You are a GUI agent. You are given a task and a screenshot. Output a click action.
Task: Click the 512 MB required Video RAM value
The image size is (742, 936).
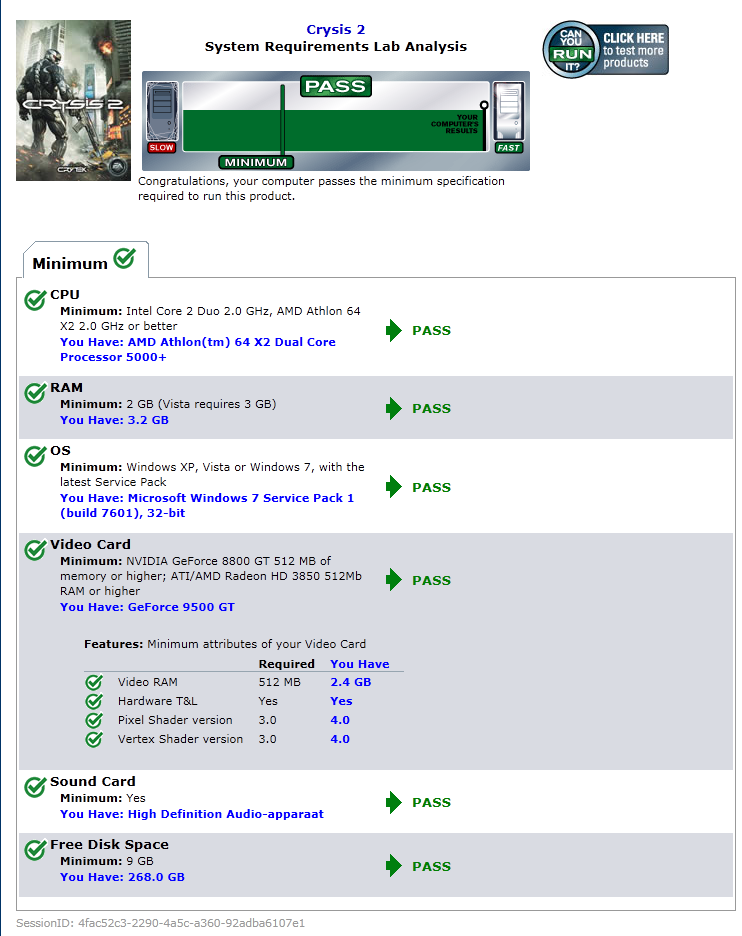click(x=279, y=682)
